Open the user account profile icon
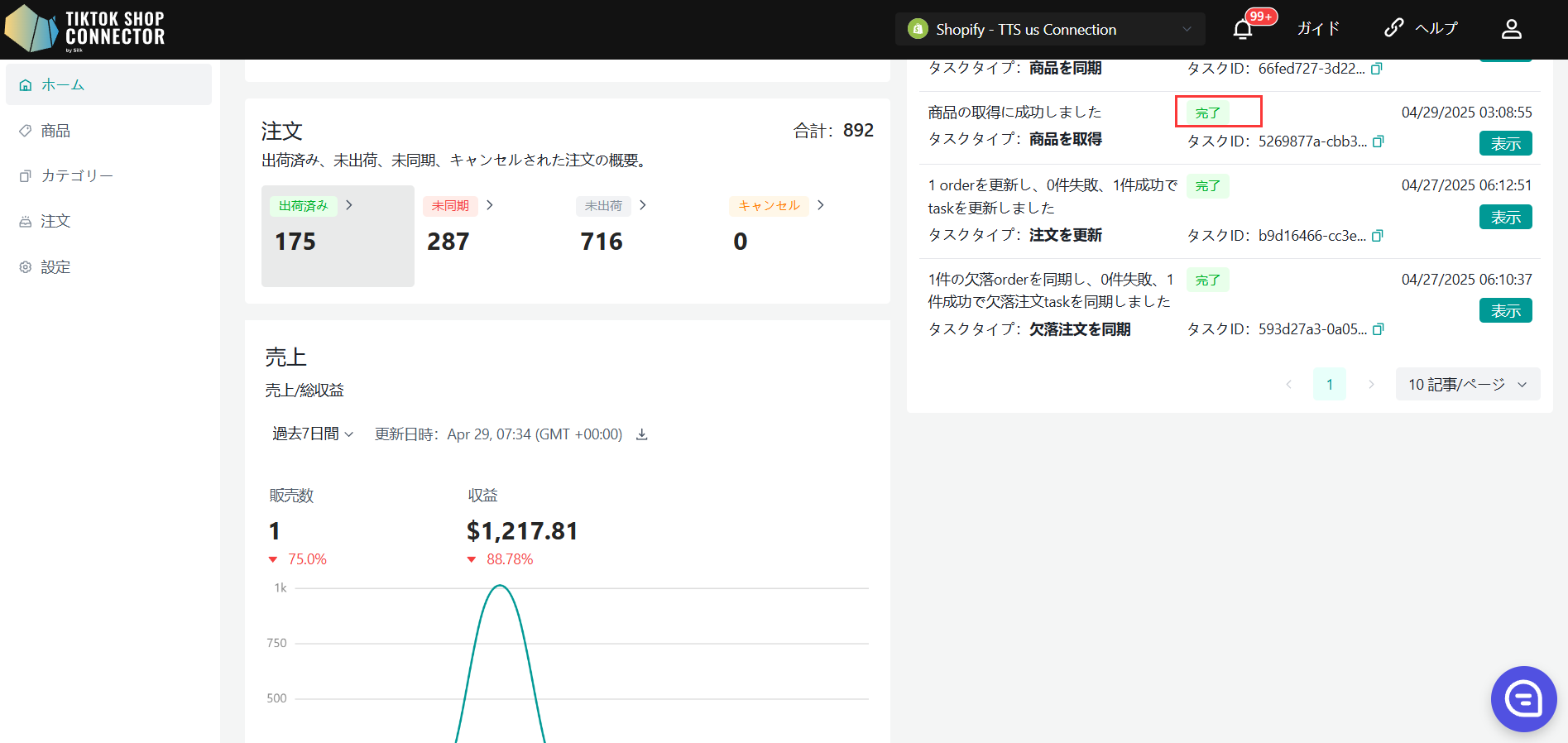This screenshot has height=743, width=1568. coord(1511,30)
